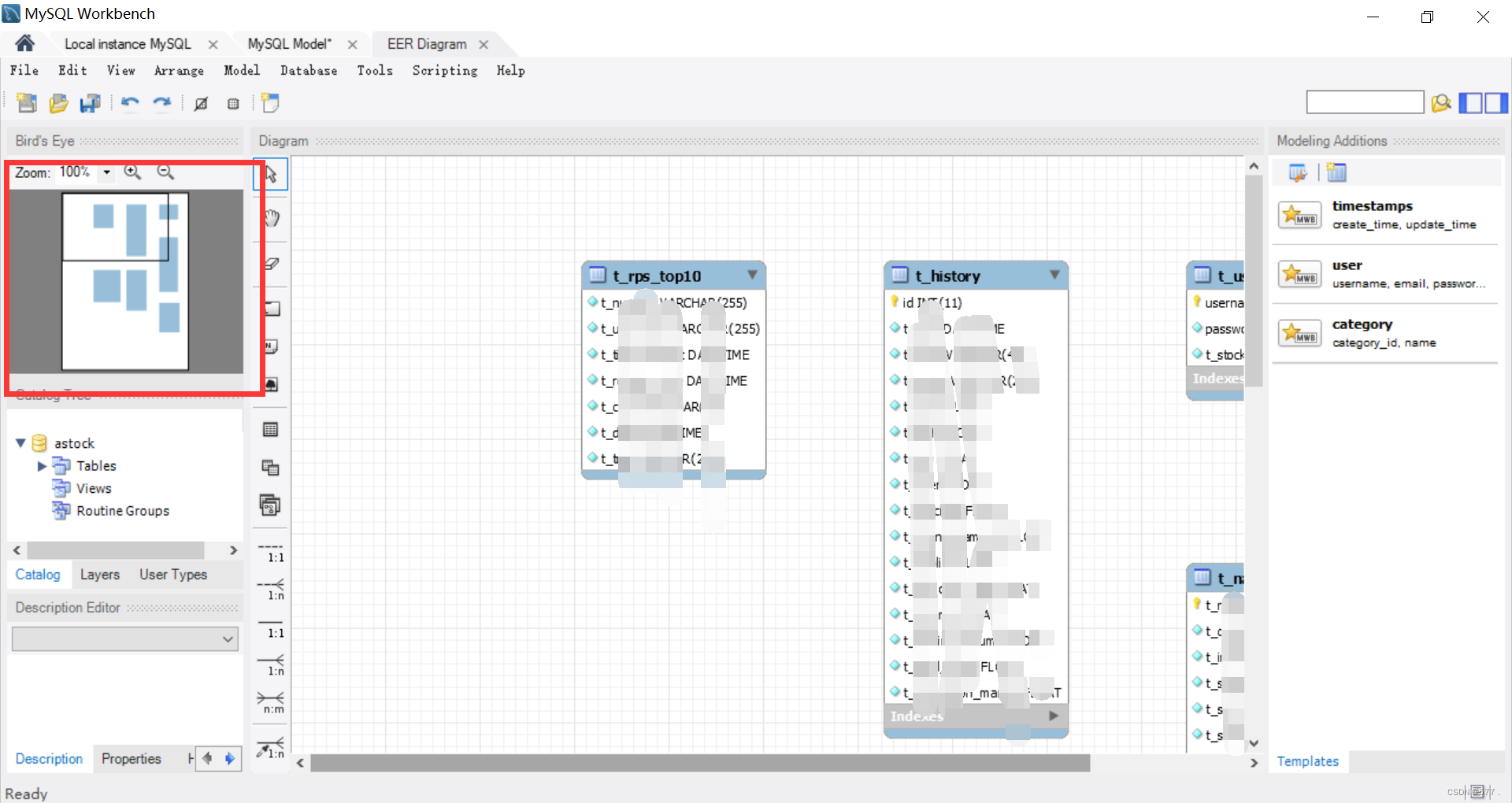Go to the Home screen tab icon
Image resolution: width=1512 pixels, height=803 pixels.
pyautogui.click(x=24, y=43)
